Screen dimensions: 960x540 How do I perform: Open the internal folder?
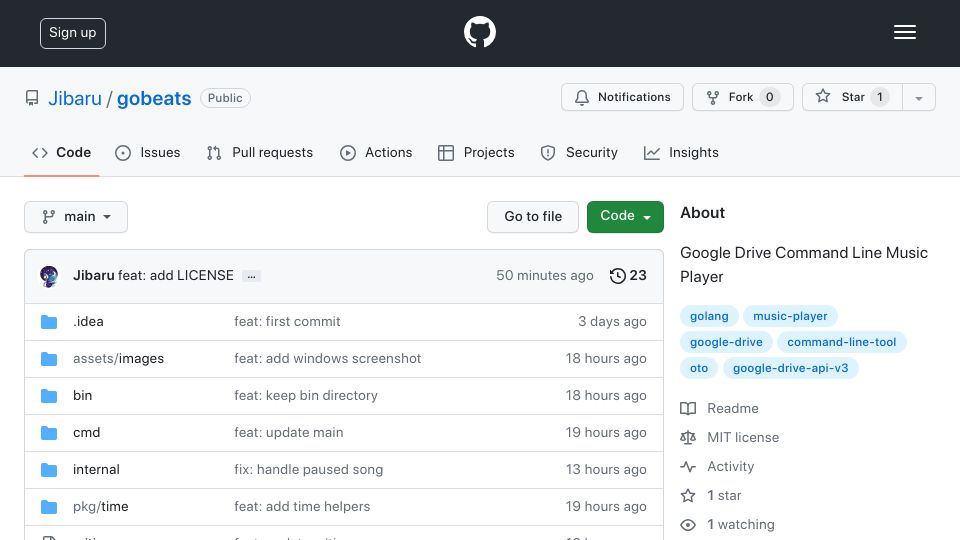[96, 470]
